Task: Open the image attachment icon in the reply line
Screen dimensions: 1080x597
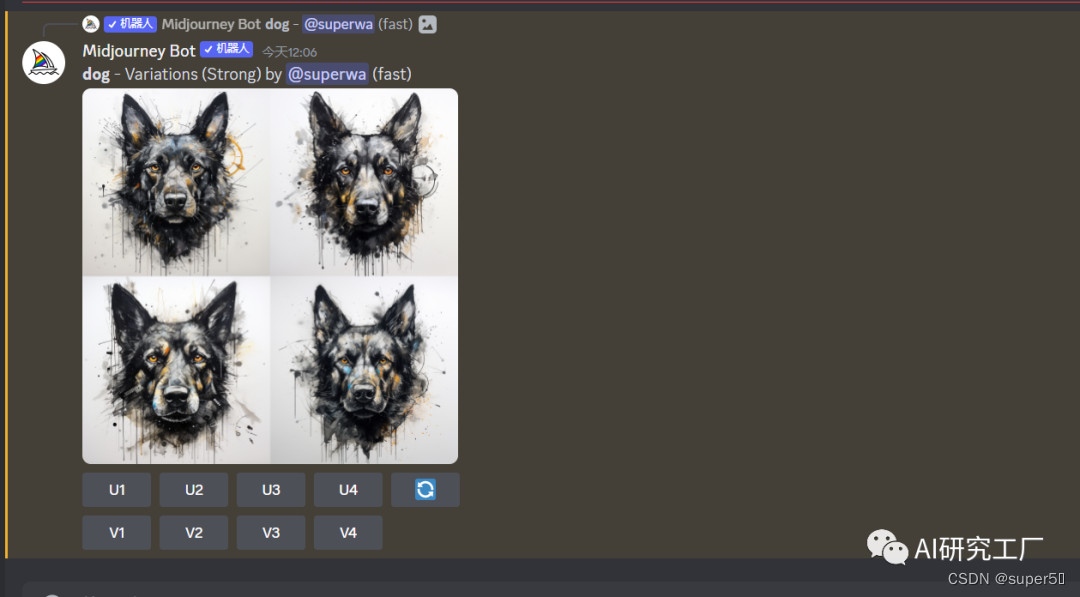Action: pos(428,24)
